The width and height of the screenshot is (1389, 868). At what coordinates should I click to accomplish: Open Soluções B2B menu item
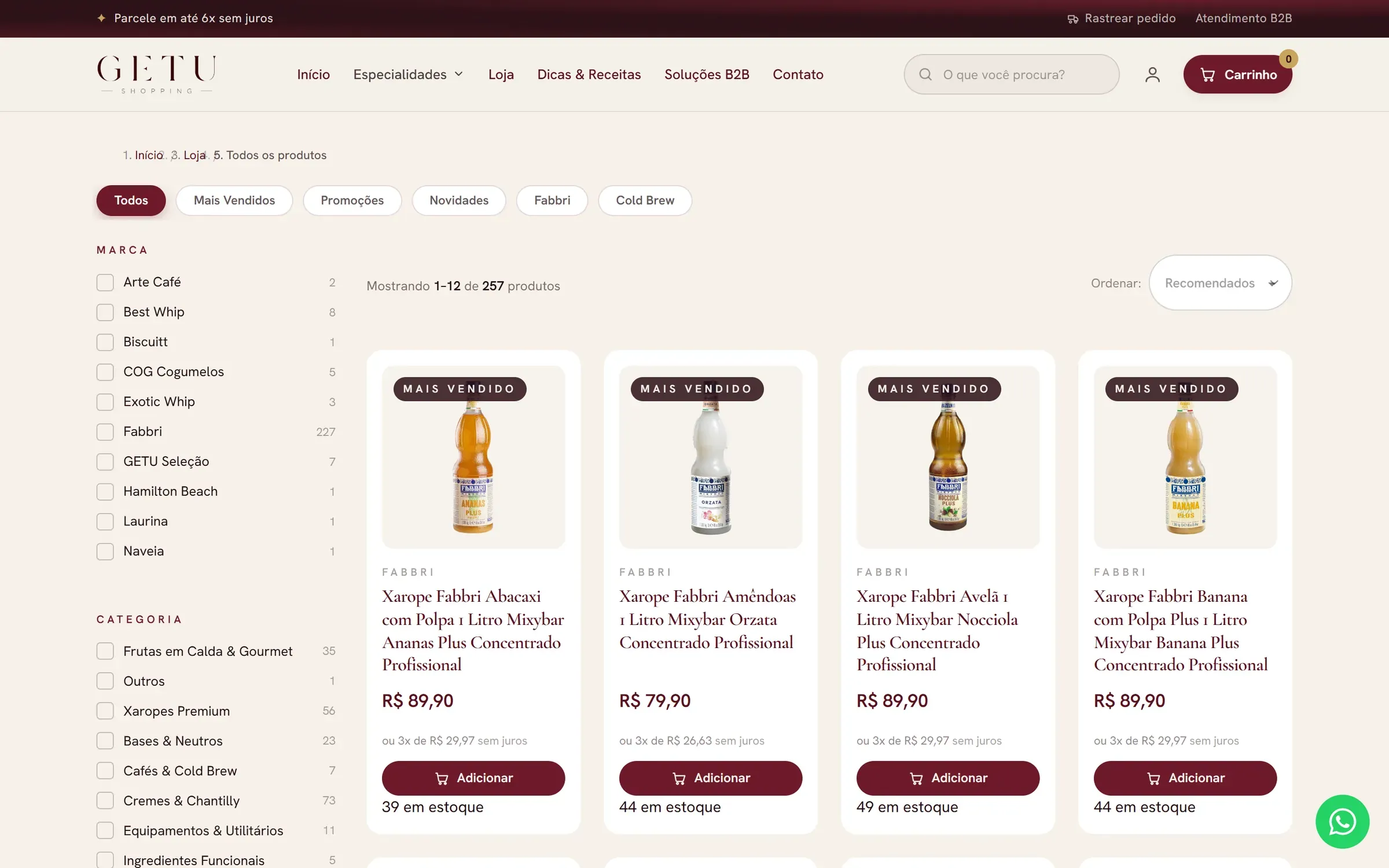pyautogui.click(x=707, y=75)
